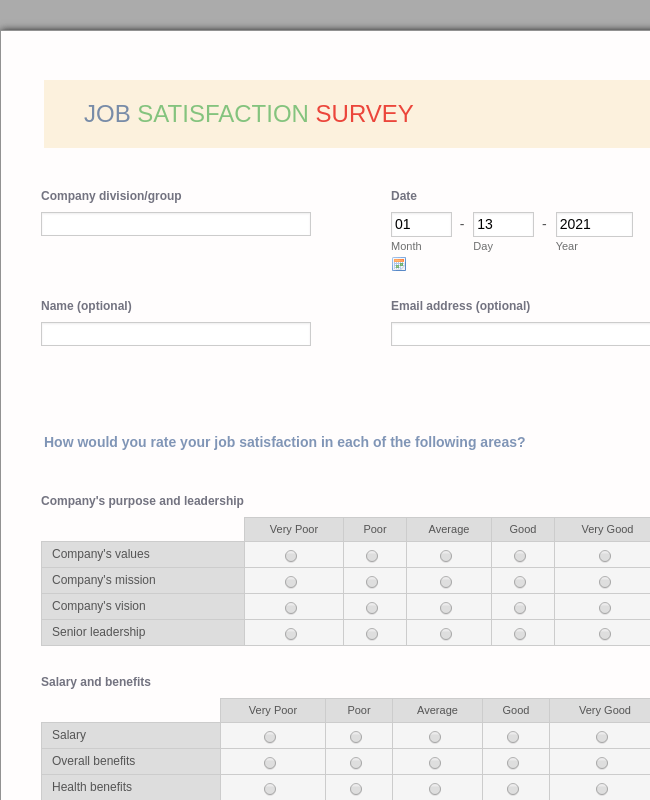Rate Health benefits as Average
Screen dimensions: 650x800
(x=435, y=788)
